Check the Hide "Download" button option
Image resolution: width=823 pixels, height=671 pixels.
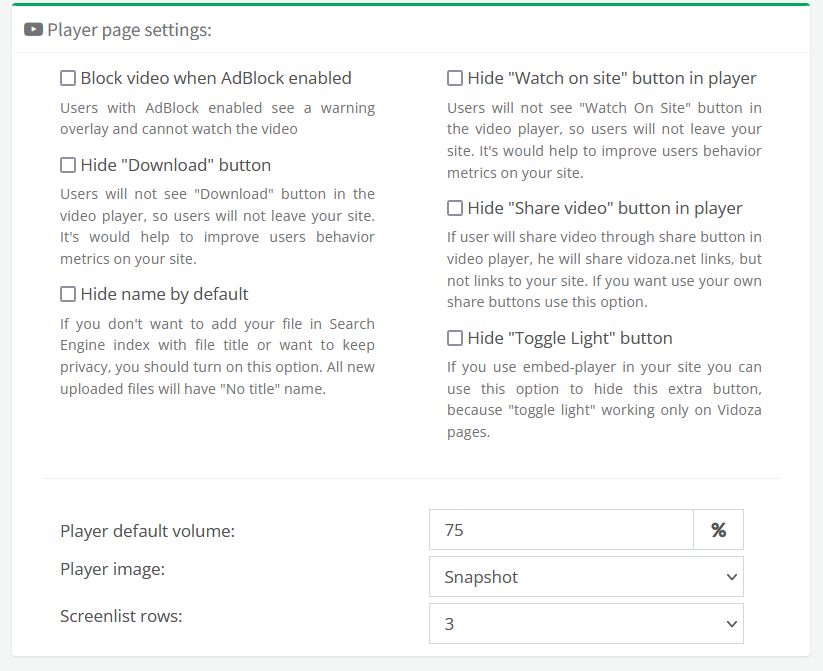point(68,165)
